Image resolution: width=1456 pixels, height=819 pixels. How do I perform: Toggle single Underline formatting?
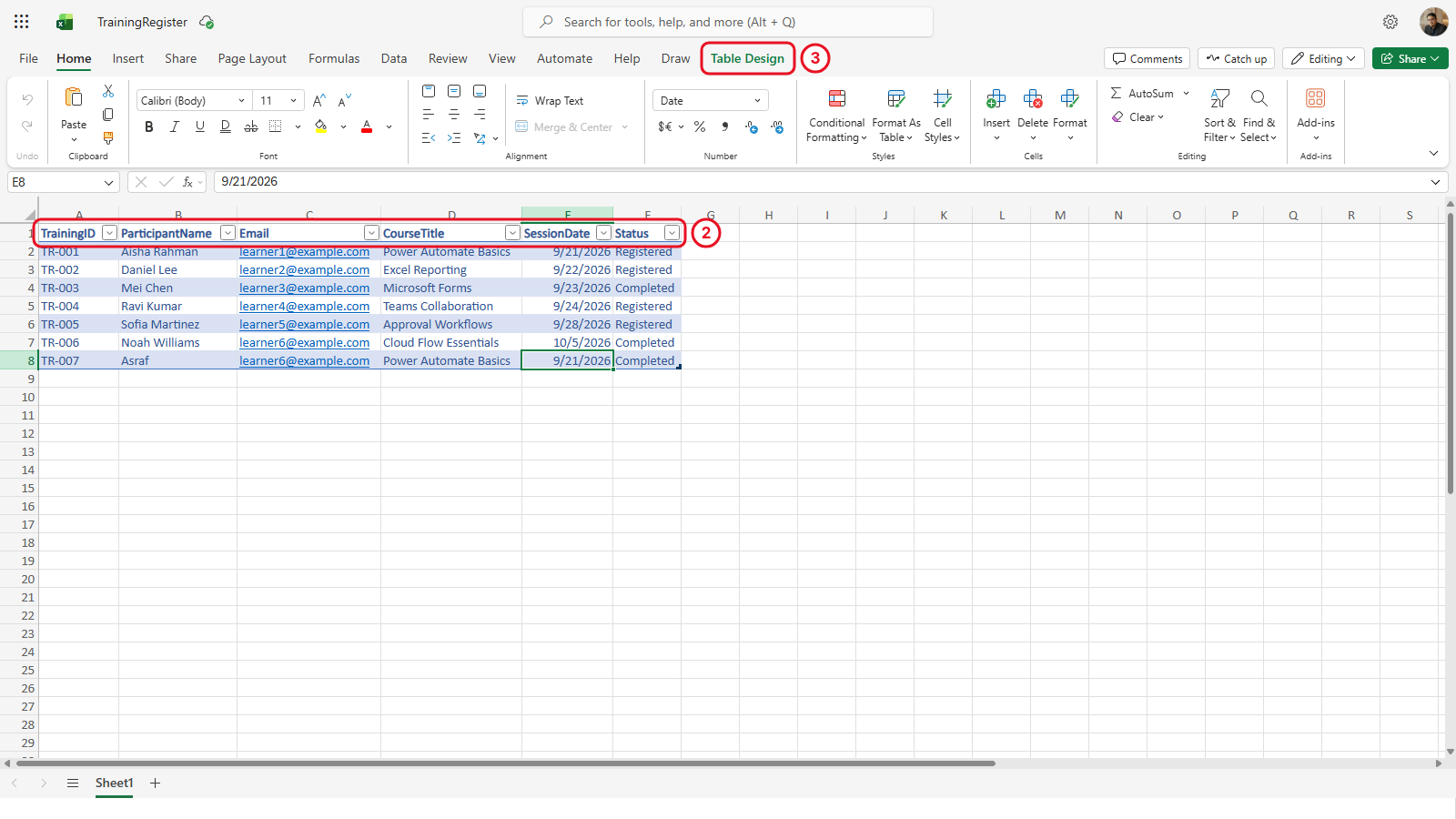point(200,127)
